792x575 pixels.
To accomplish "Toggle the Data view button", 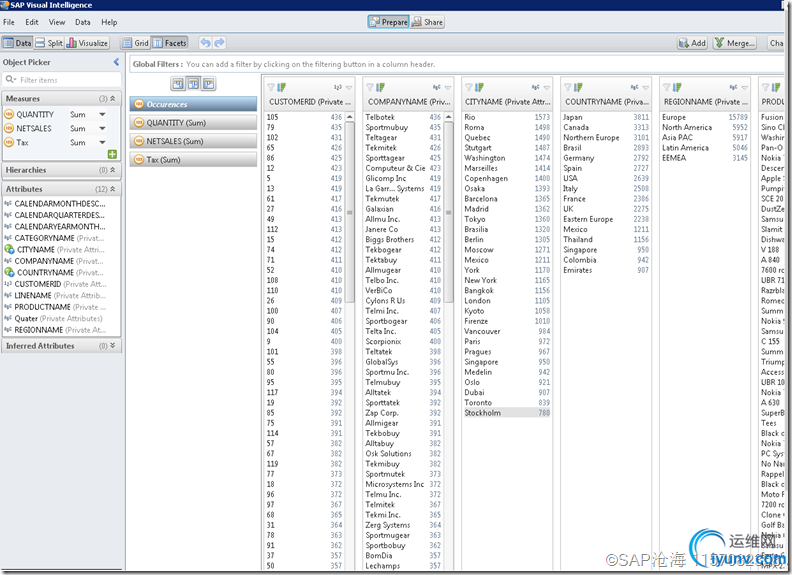I will [17, 43].
